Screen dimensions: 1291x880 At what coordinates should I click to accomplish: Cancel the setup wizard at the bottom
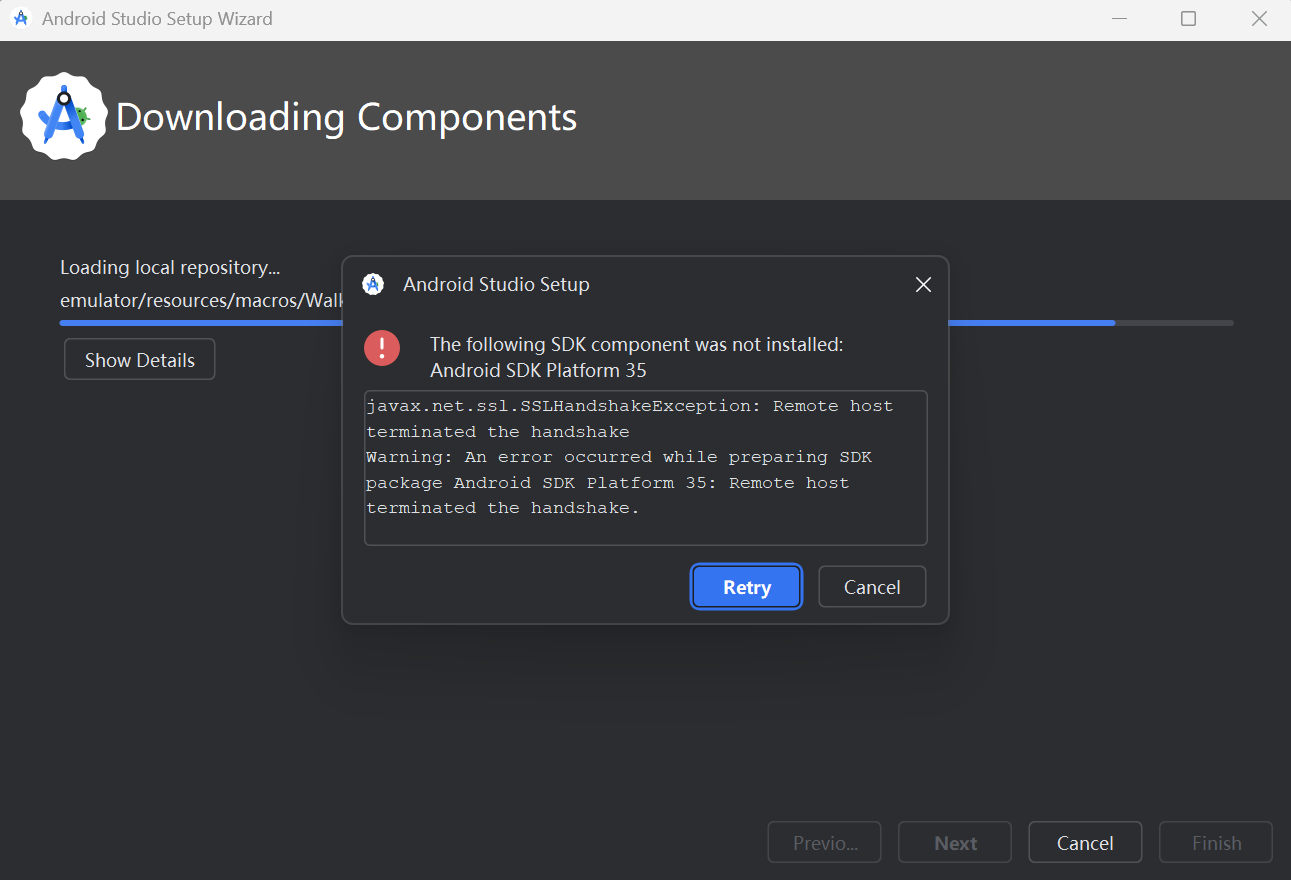pyautogui.click(x=1085, y=843)
